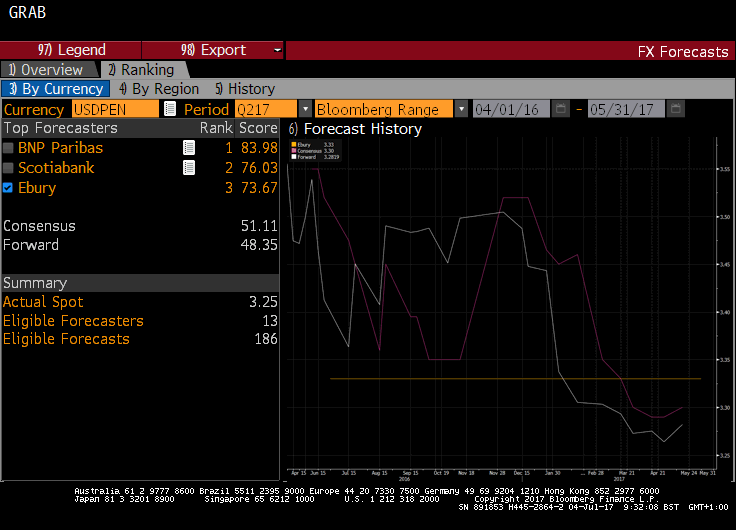Click the Ebury orange legend swatch
Screen dimensions: 736x530
coord(294,145)
